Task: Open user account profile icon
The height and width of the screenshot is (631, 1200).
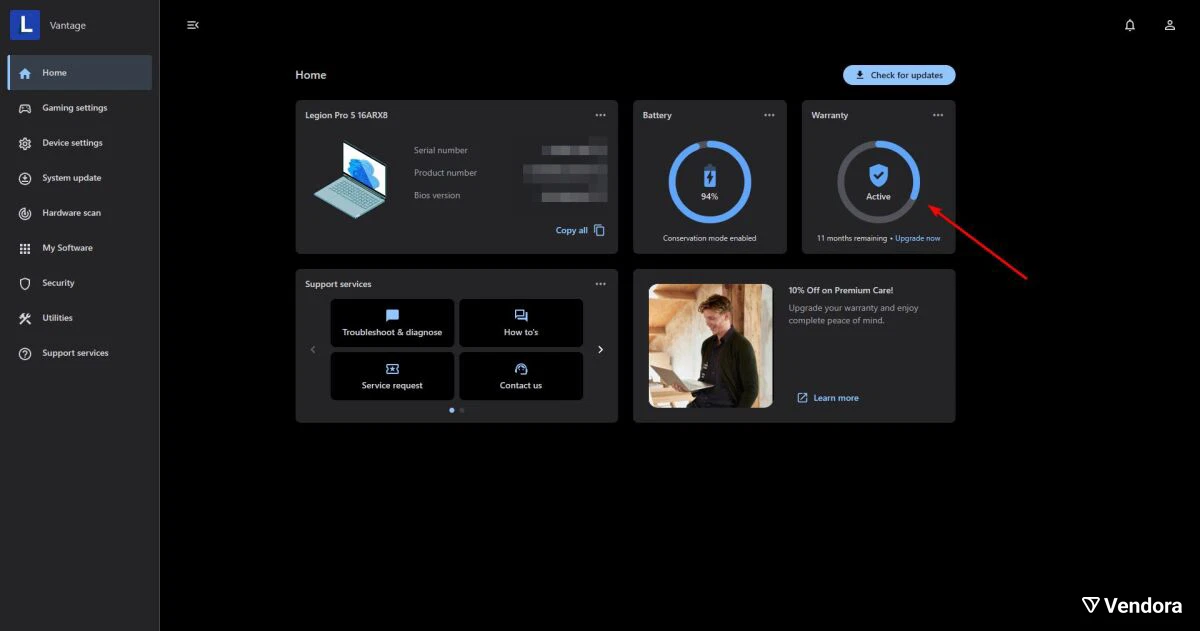Action: point(1170,25)
